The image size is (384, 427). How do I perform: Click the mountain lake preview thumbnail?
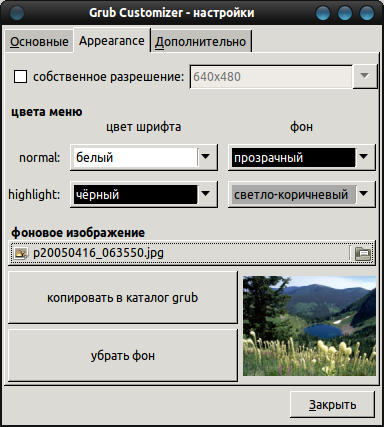309,326
